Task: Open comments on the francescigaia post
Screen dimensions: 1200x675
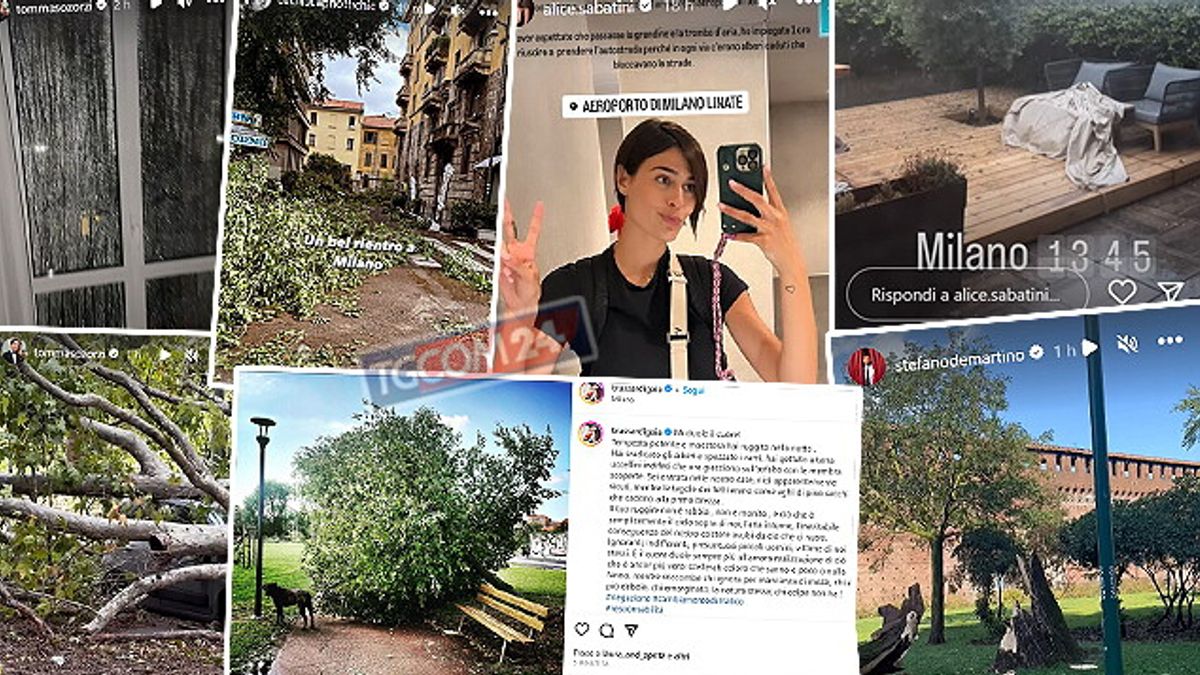Action: [x=606, y=630]
